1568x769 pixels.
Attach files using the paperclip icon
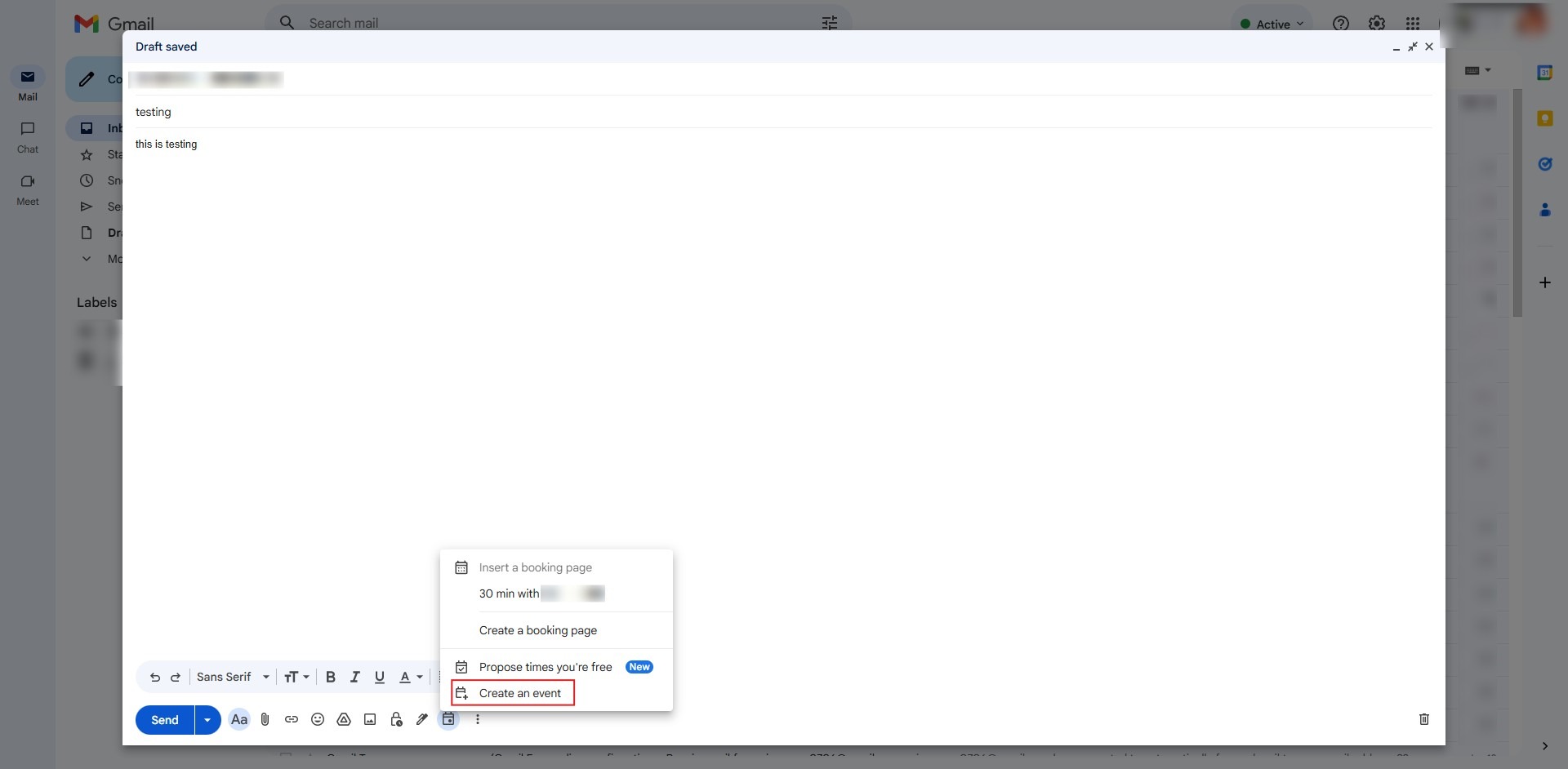(265, 719)
